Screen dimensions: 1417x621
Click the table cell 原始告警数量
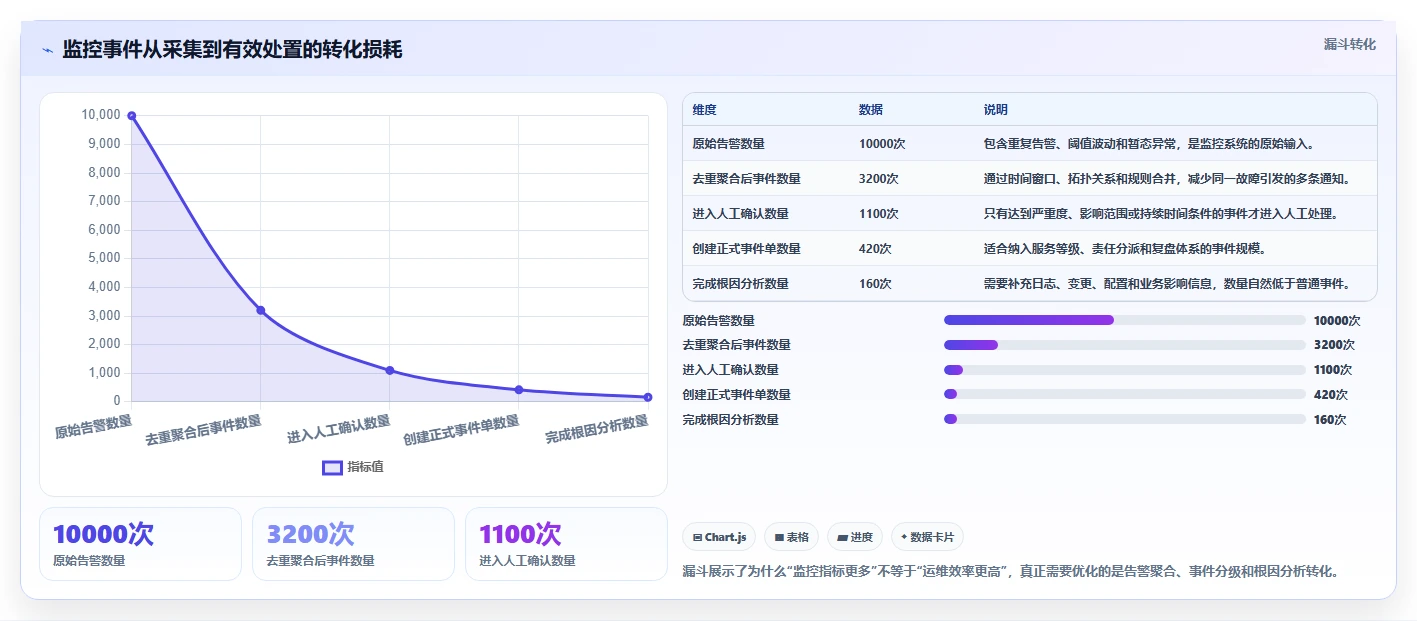(x=728, y=144)
